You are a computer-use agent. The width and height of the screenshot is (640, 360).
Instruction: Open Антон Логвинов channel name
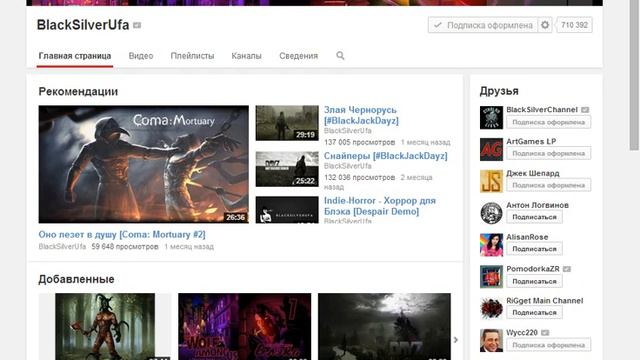point(537,205)
